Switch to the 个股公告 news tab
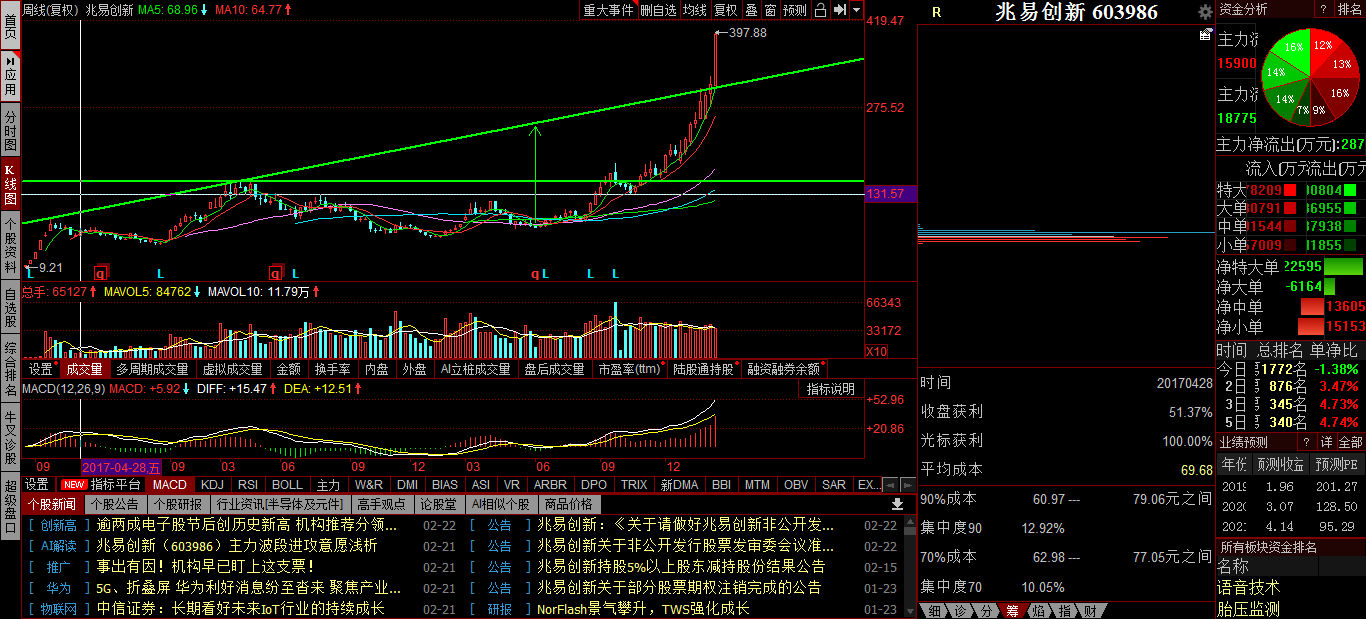Image resolution: width=1366 pixels, height=619 pixels. (115, 504)
